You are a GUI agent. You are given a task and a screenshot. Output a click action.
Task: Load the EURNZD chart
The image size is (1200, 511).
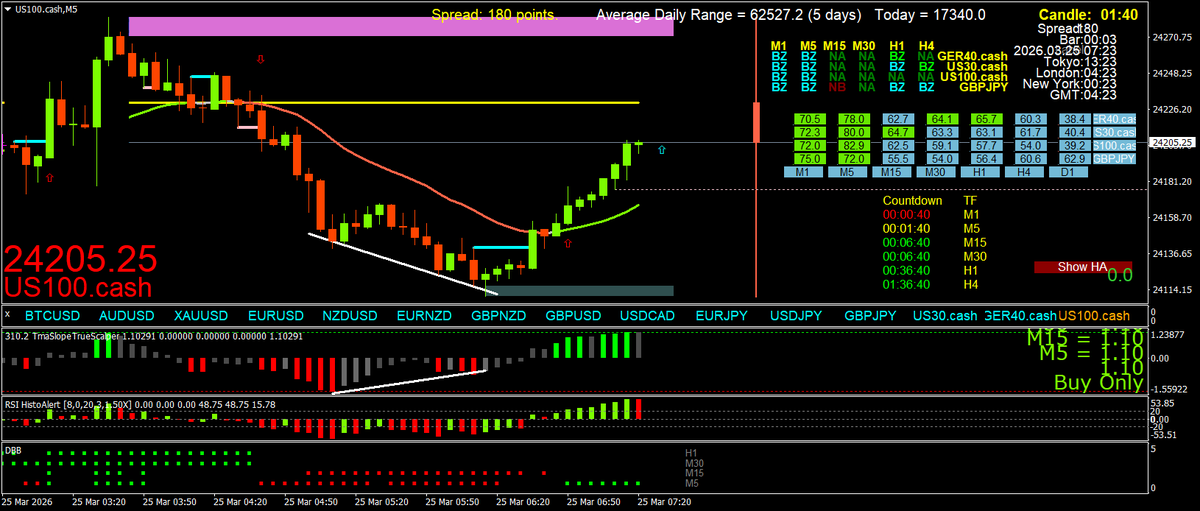coord(424,316)
